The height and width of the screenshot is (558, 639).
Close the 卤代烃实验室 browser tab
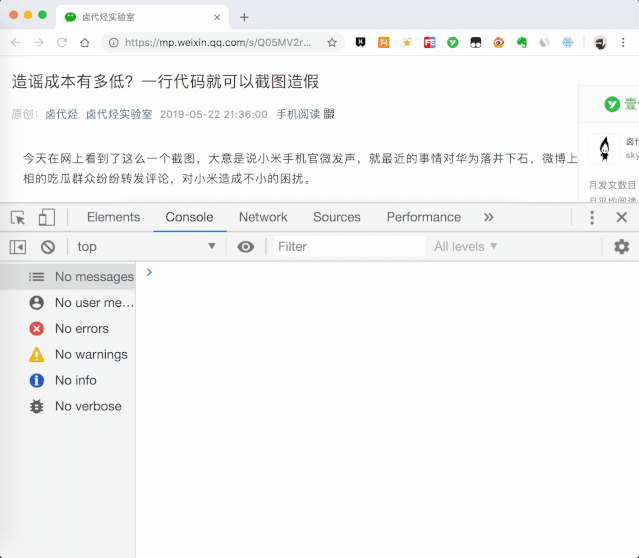pyautogui.click(x=217, y=17)
